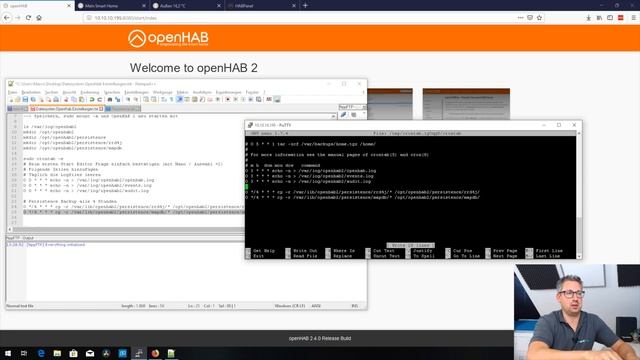
Task: Open Makro menu in Notepad++
Action: [x=182, y=92]
